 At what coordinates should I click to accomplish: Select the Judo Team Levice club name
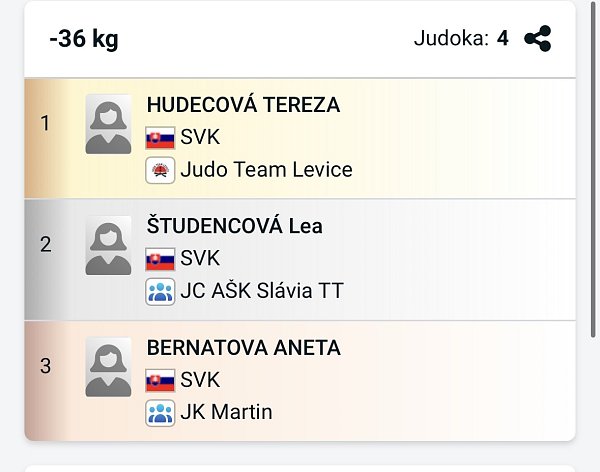[x=266, y=170]
